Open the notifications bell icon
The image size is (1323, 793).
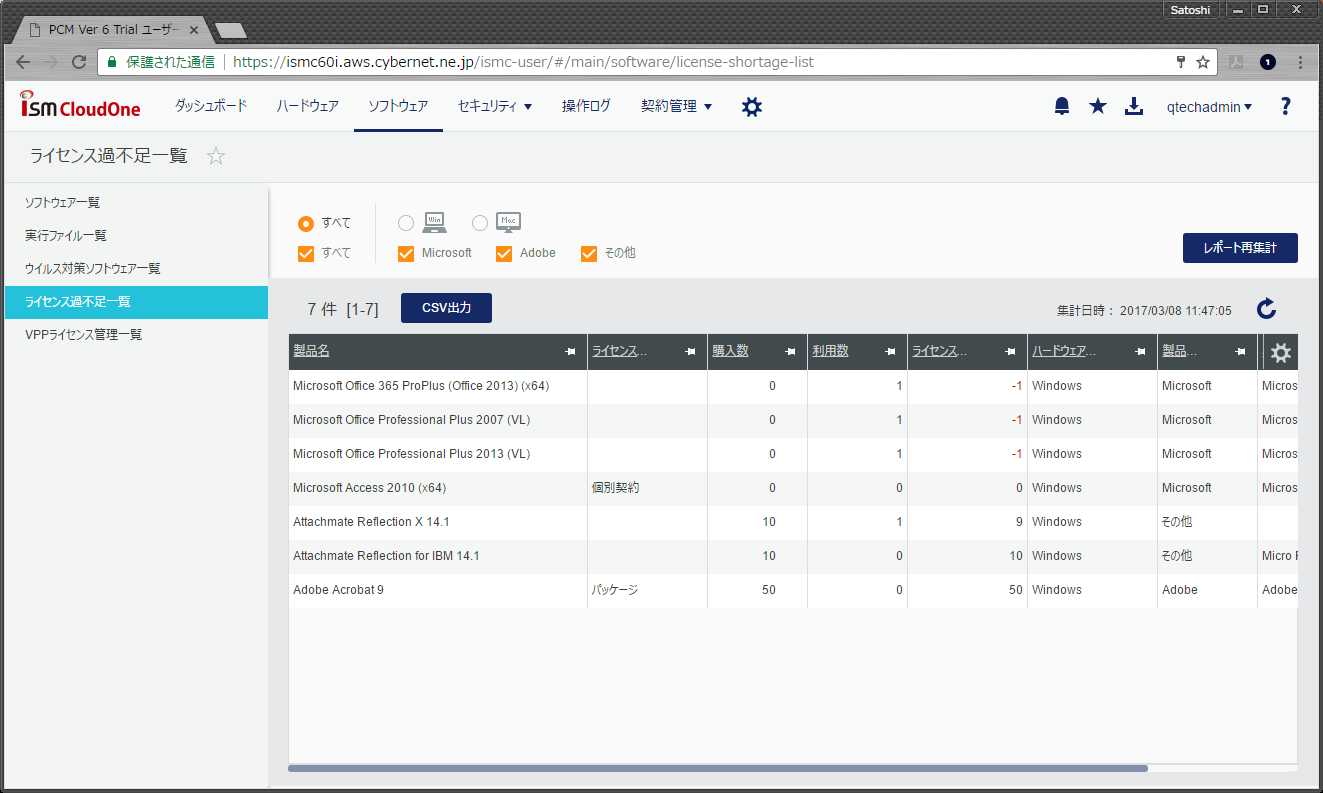pyautogui.click(x=1062, y=106)
